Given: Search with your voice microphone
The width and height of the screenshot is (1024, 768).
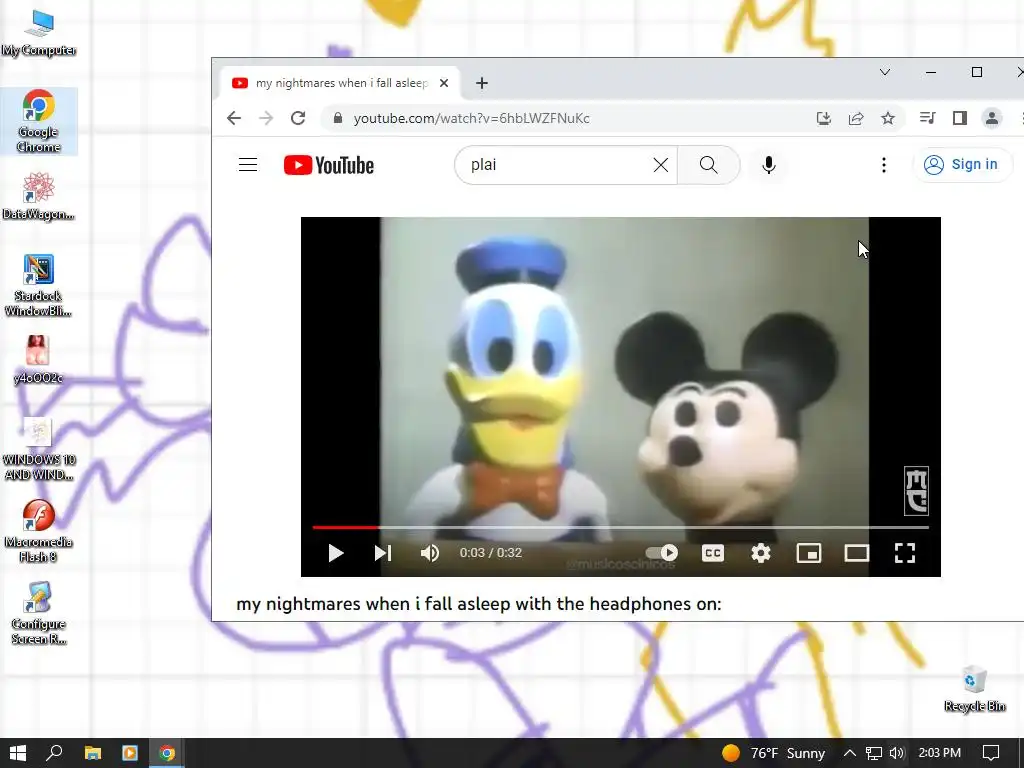Looking at the screenshot, I should [769, 165].
